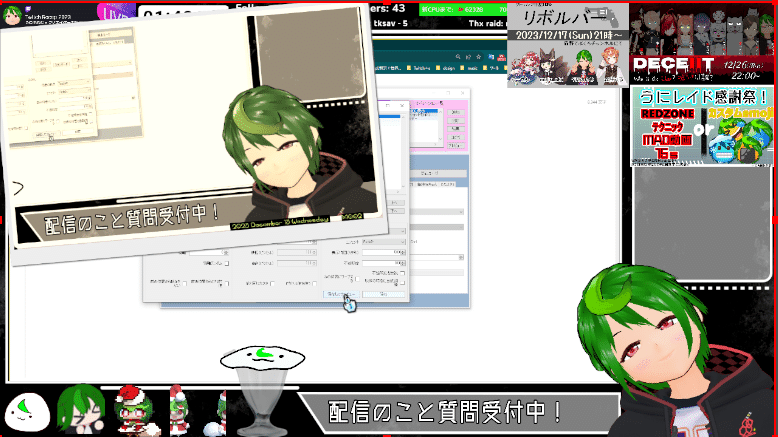Close the back application window
The height and width of the screenshot is (437, 778).
click(462, 93)
